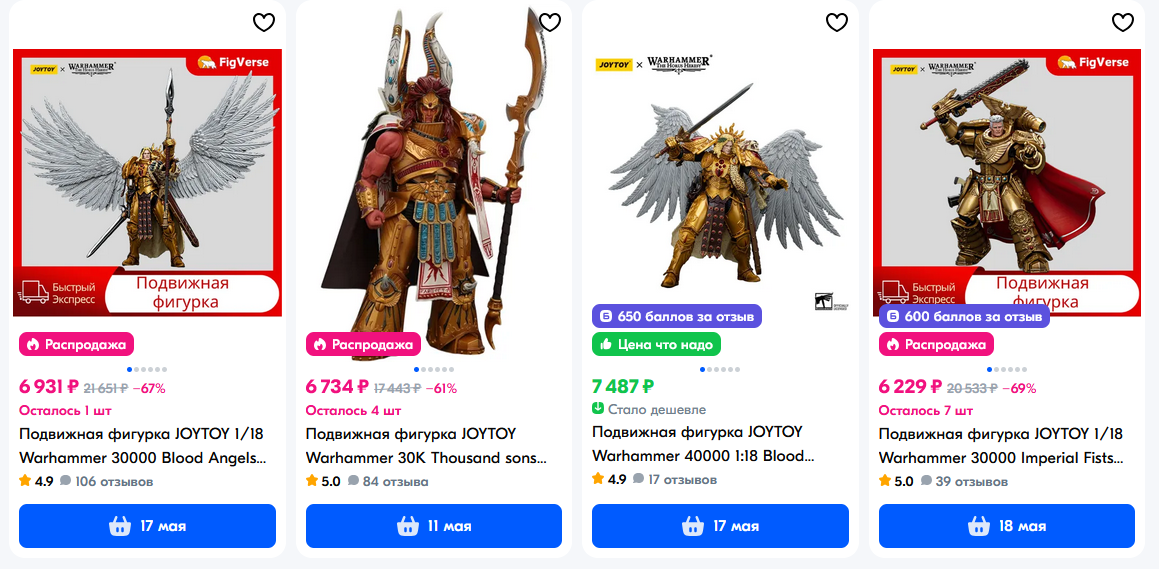Click the 650 баллов за отзыв badge
1159x569 pixels.
[x=677, y=316]
